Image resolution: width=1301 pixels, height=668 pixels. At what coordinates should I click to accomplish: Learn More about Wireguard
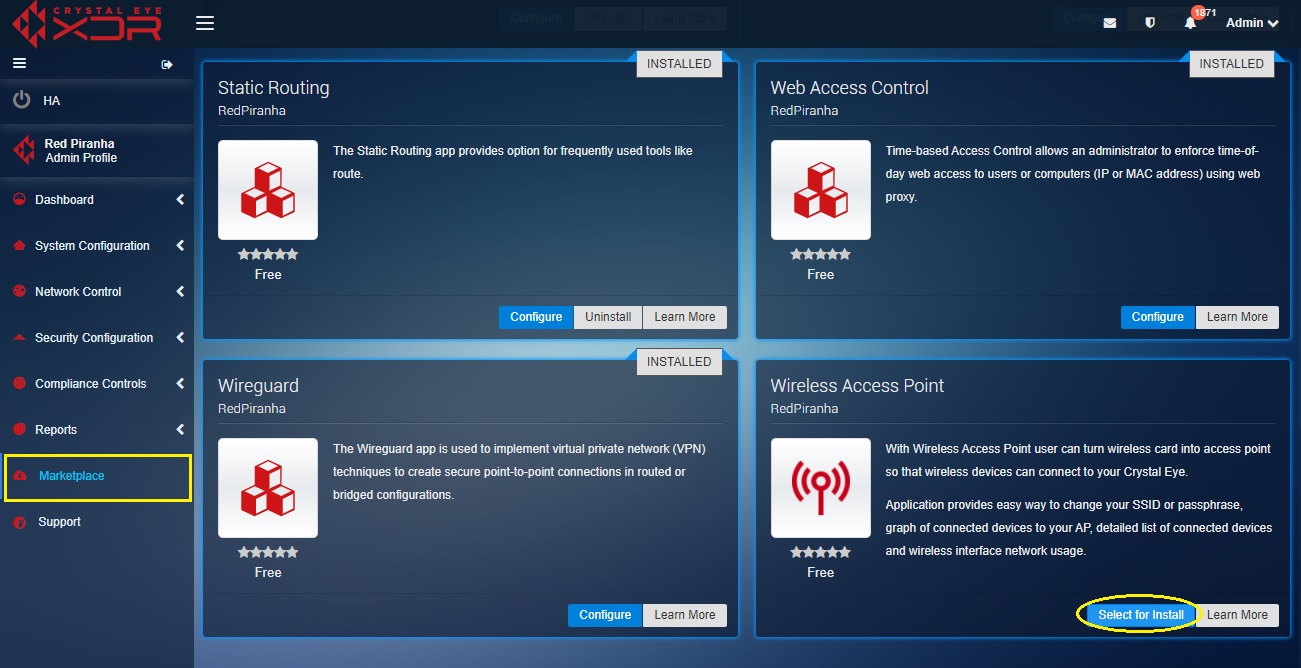pyautogui.click(x=685, y=615)
